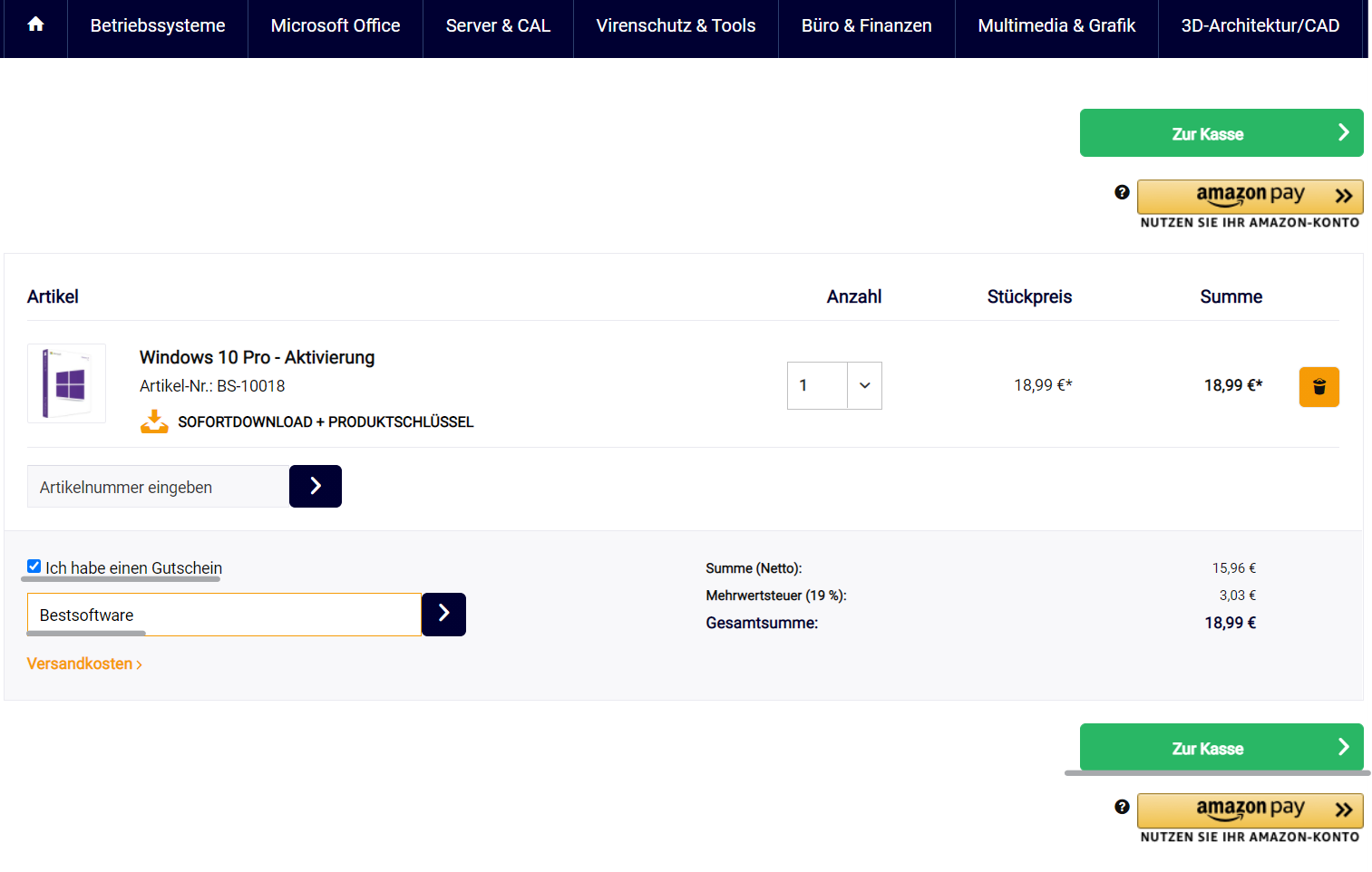The image size is (1372, 872).
Task: Click the Windows 10 Pro product thumbnail
Action: tap(66, 383)
